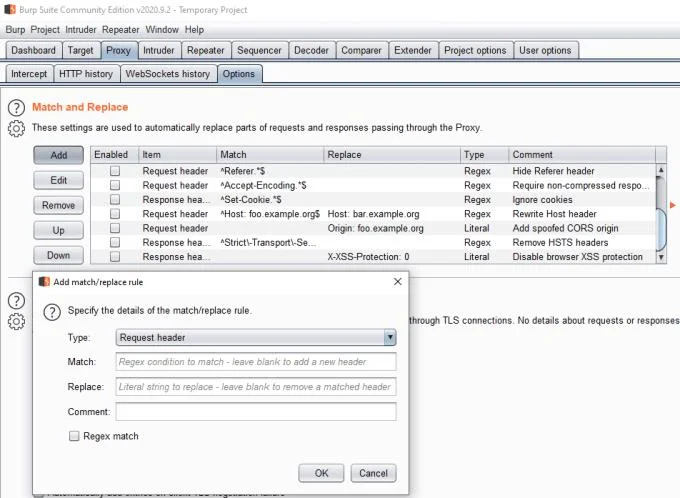Open the Burp menu

click(x=15, y=29)
